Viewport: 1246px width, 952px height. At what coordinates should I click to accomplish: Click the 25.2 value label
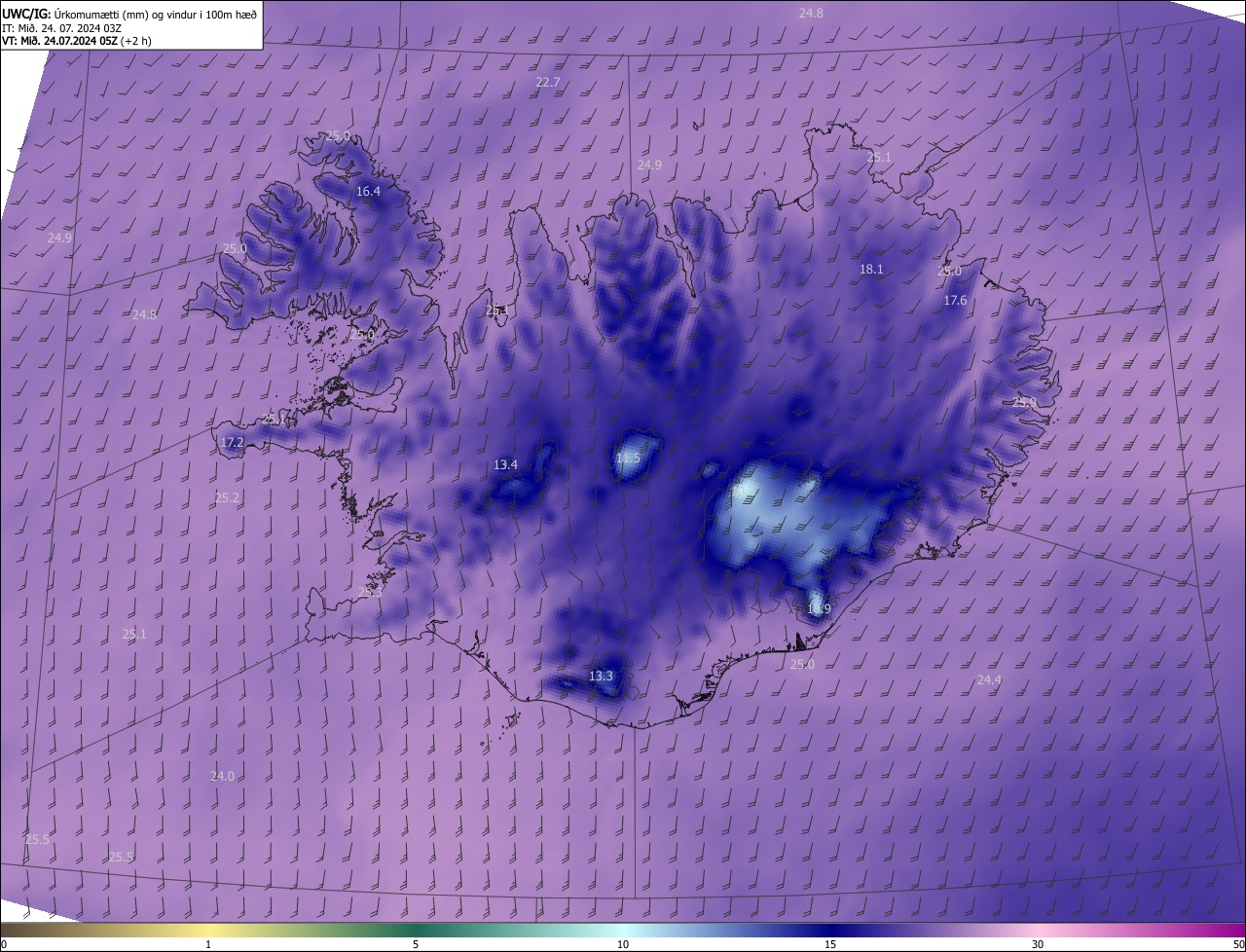(x=227, y=497)
